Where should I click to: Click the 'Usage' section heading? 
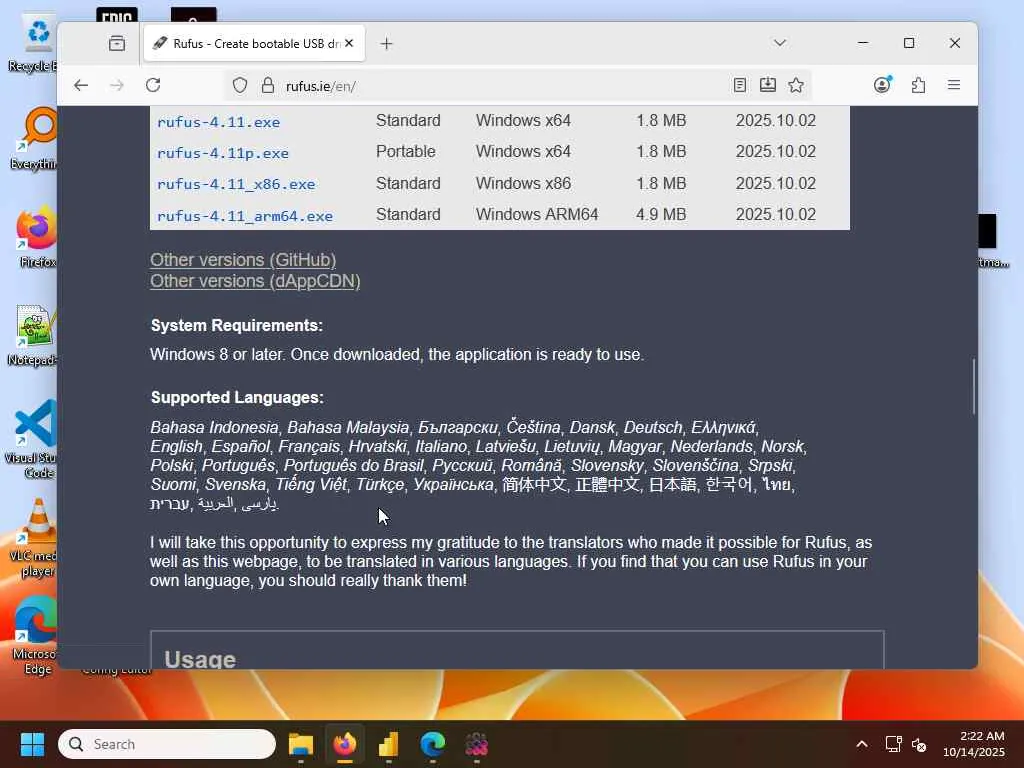200,659
